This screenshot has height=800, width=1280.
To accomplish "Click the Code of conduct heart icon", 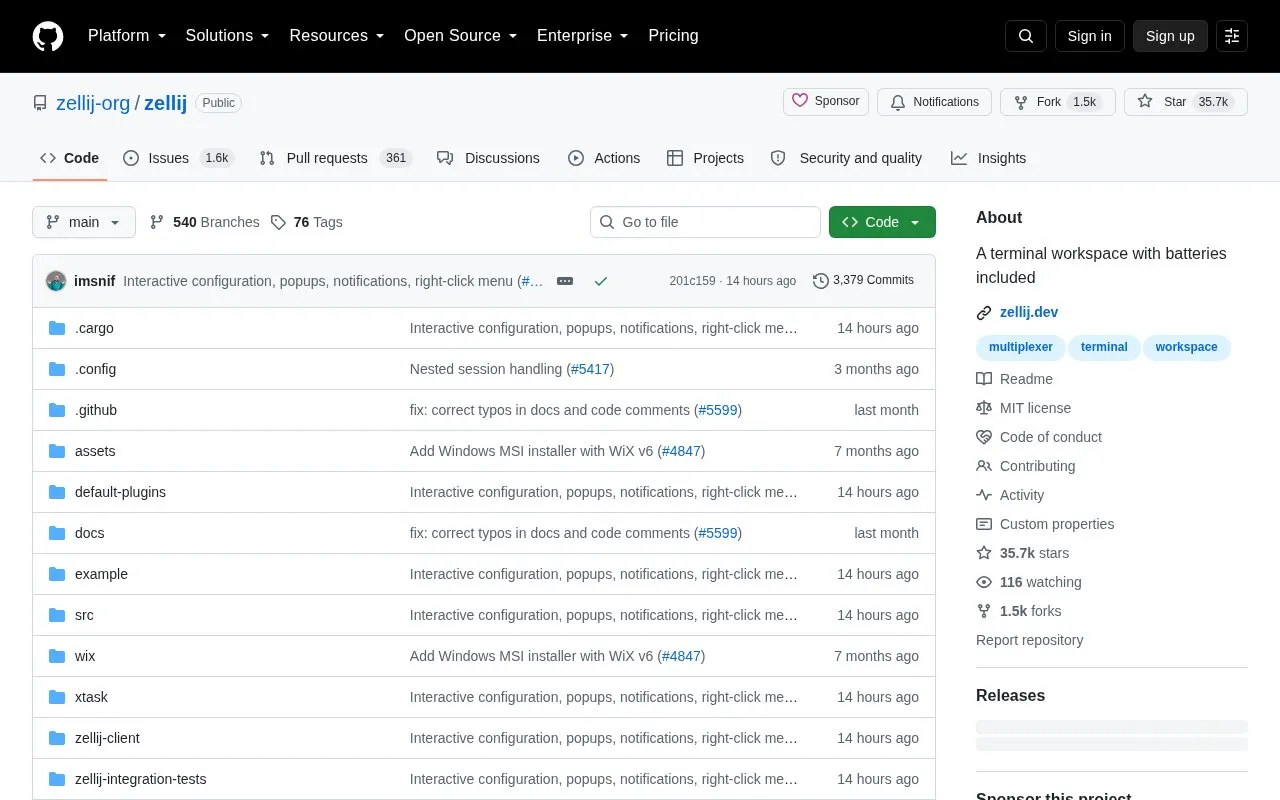I will (x=984, y=437).
